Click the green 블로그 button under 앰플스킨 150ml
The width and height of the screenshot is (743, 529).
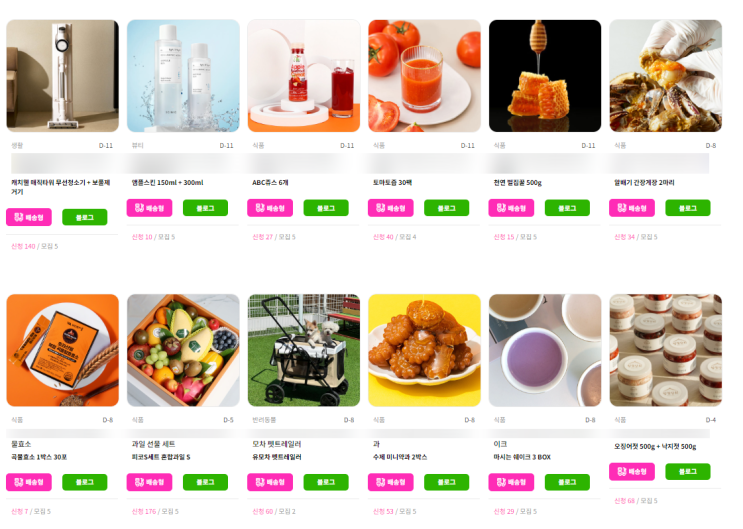(x=205, y=208)
